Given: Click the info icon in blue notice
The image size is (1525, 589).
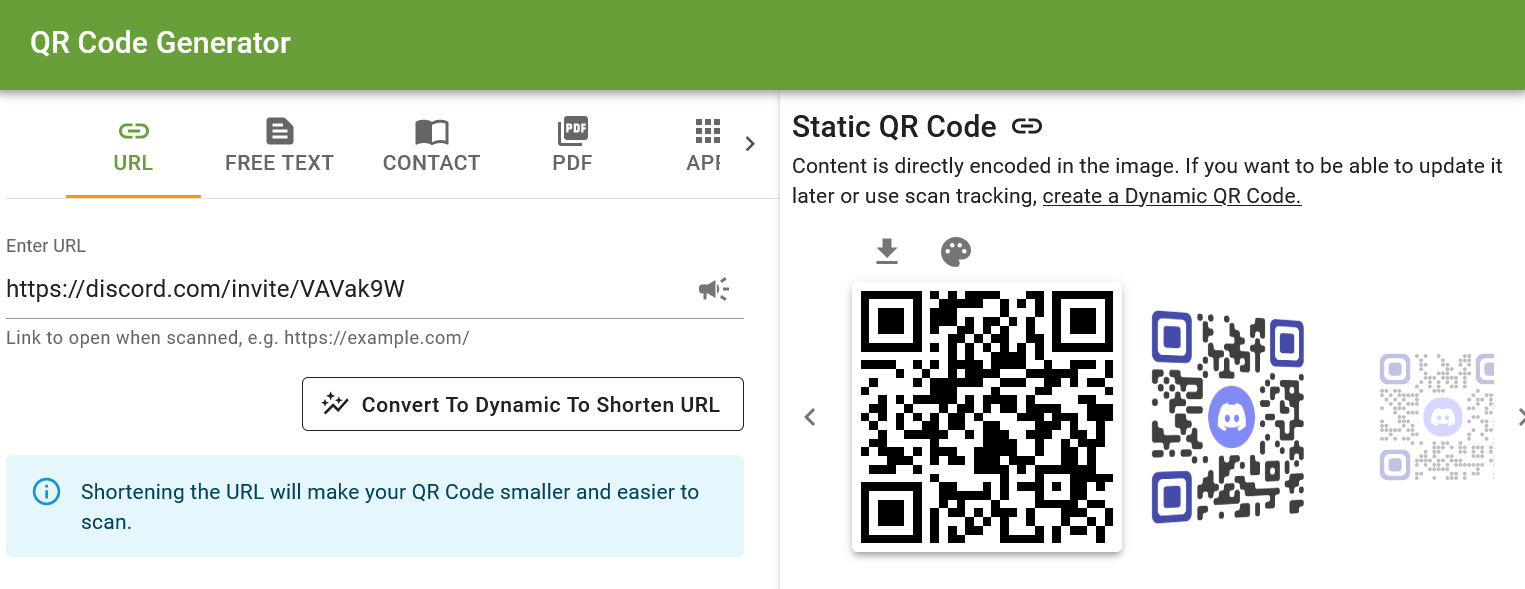Looking at the screenshot, I should click(x=46, y=492).
